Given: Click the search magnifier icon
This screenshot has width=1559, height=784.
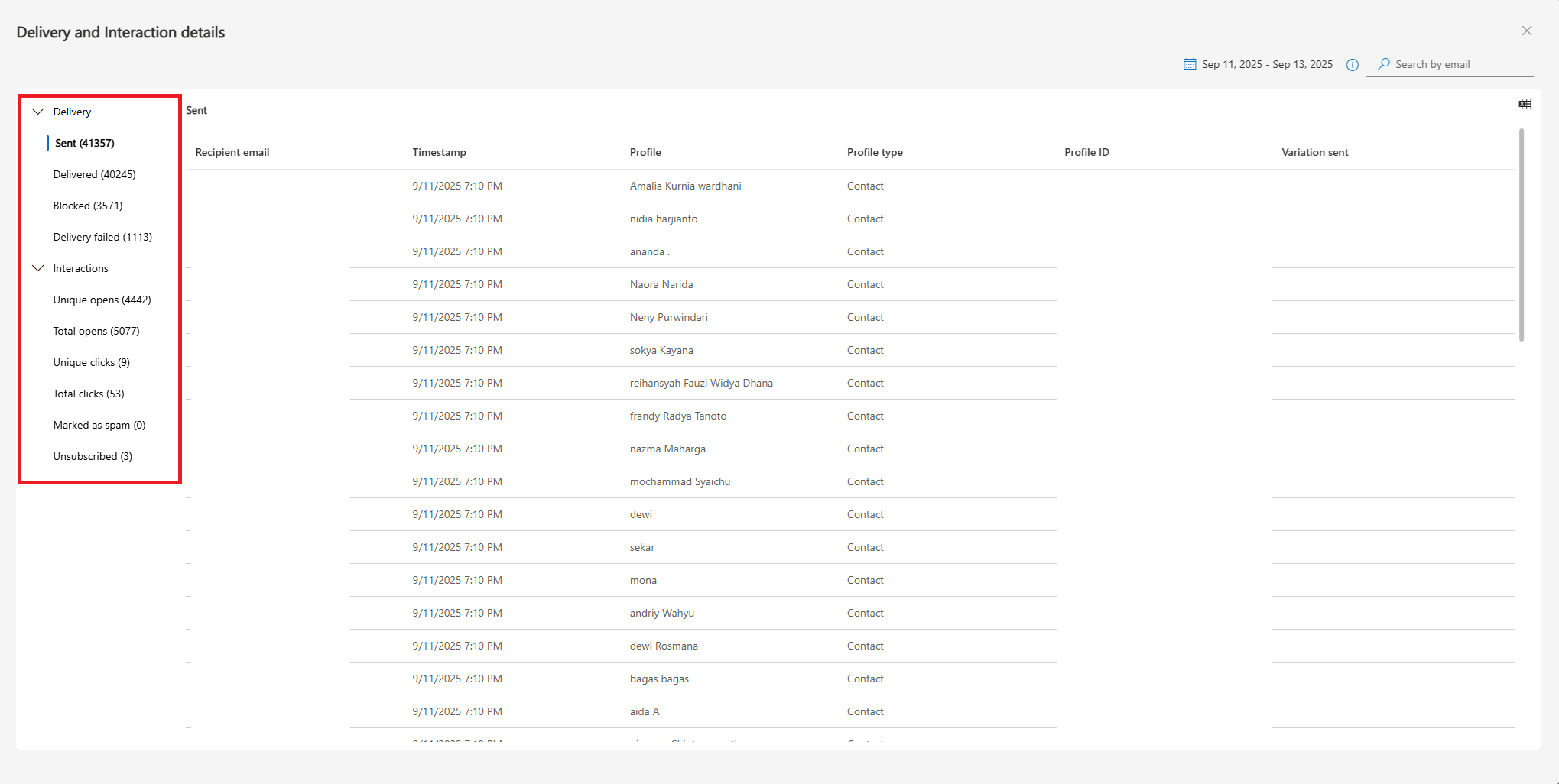Looking at the screenshot, I should point(1384,64).
